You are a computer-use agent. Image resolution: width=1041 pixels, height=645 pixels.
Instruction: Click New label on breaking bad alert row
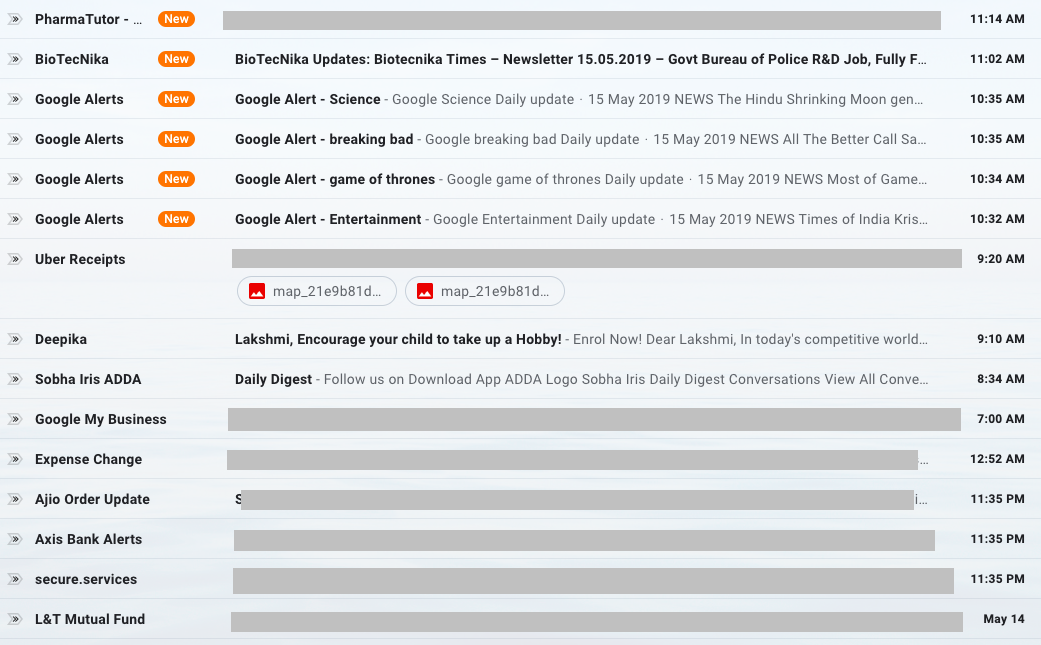click(x=176, y=139)
